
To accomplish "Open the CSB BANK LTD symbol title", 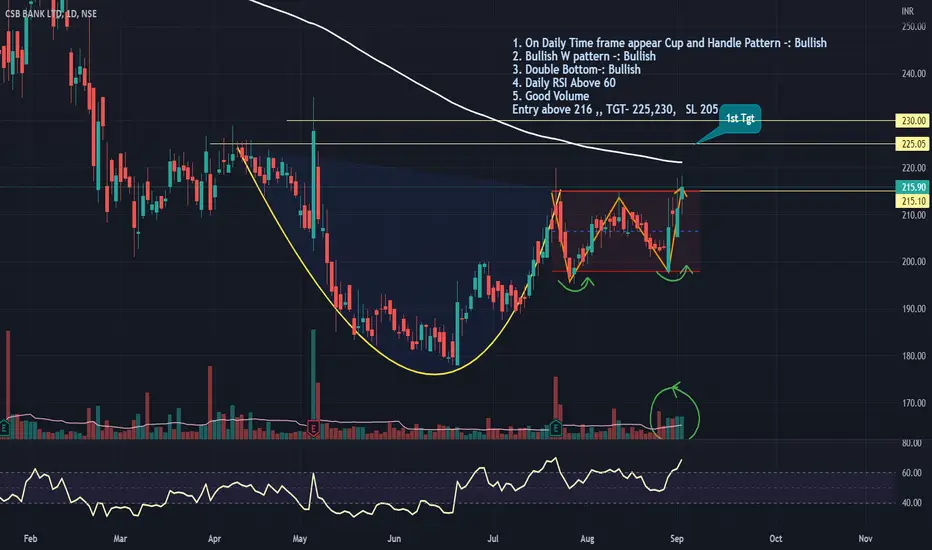I will 51,13.
